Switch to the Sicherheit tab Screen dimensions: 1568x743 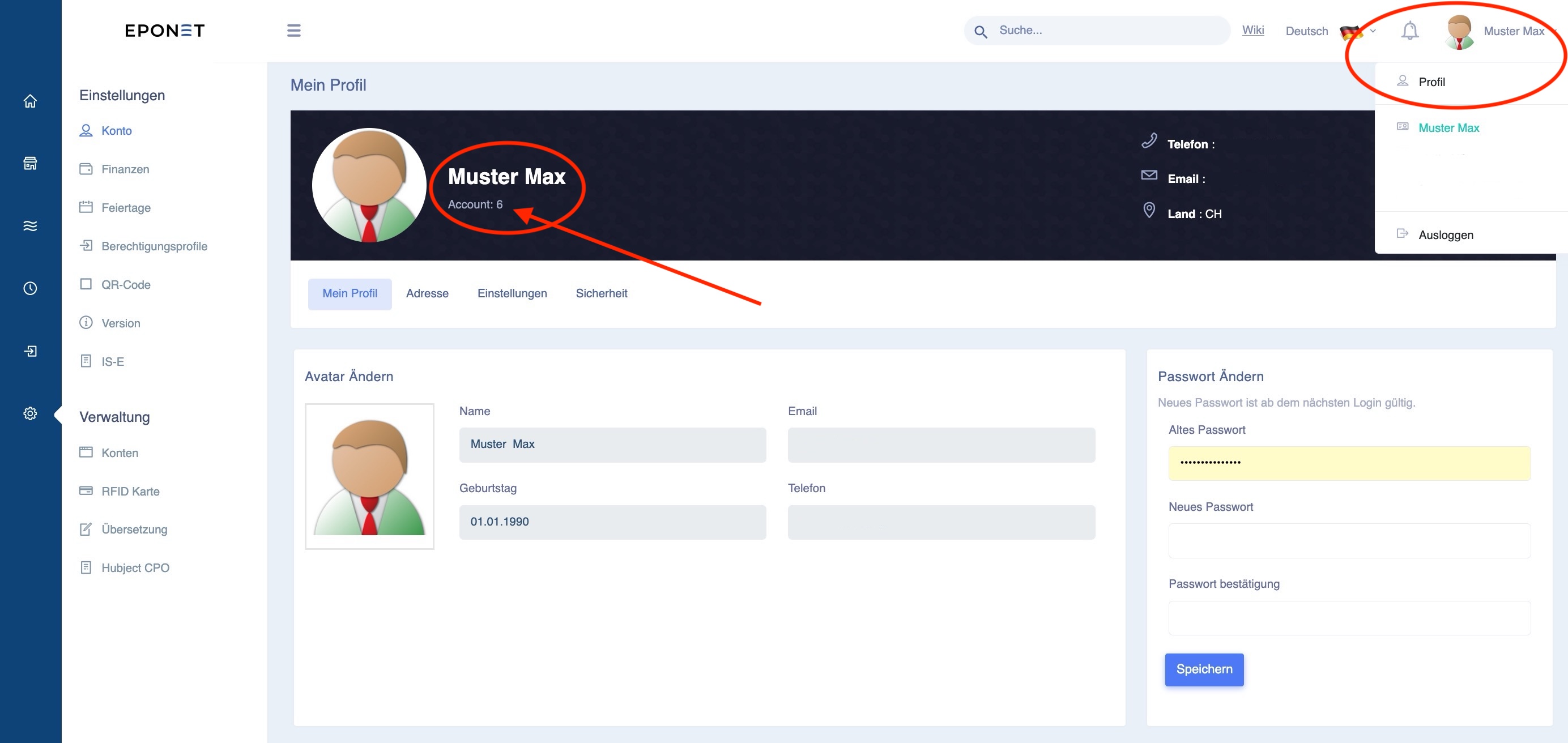coord(601,294)
